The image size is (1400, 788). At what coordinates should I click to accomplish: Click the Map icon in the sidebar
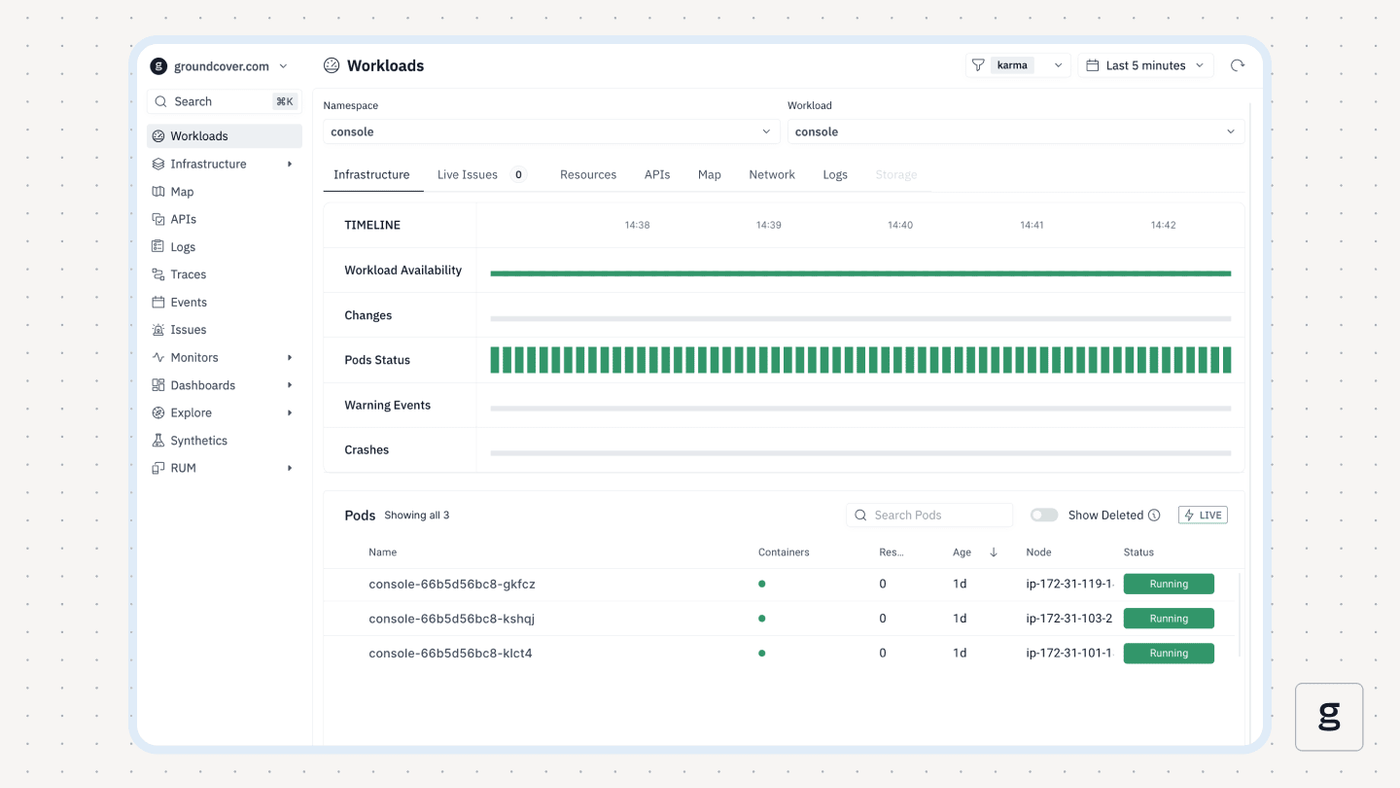(158, 192)
